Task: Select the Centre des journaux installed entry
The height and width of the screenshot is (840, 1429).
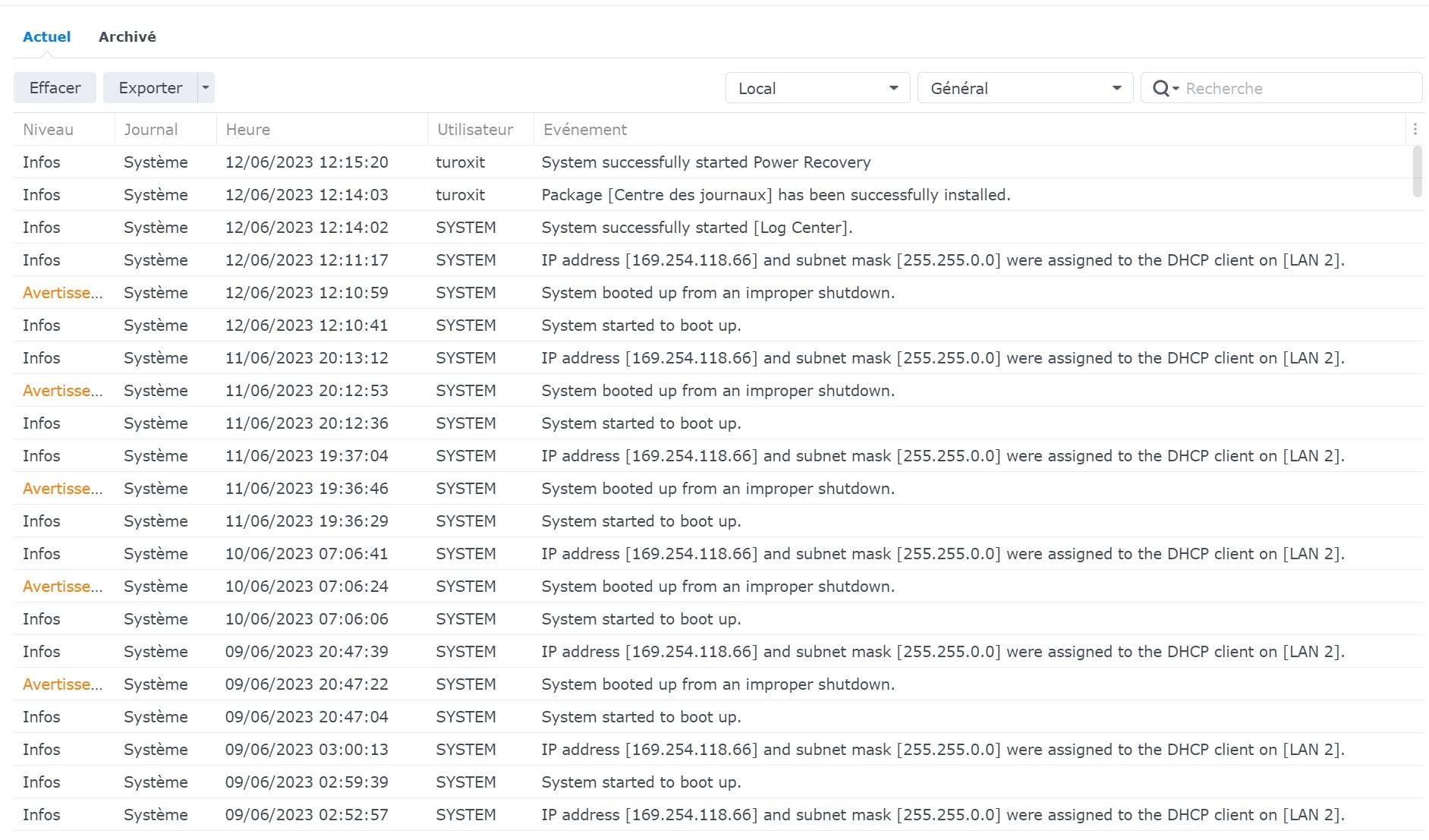Action: point(775,195)
